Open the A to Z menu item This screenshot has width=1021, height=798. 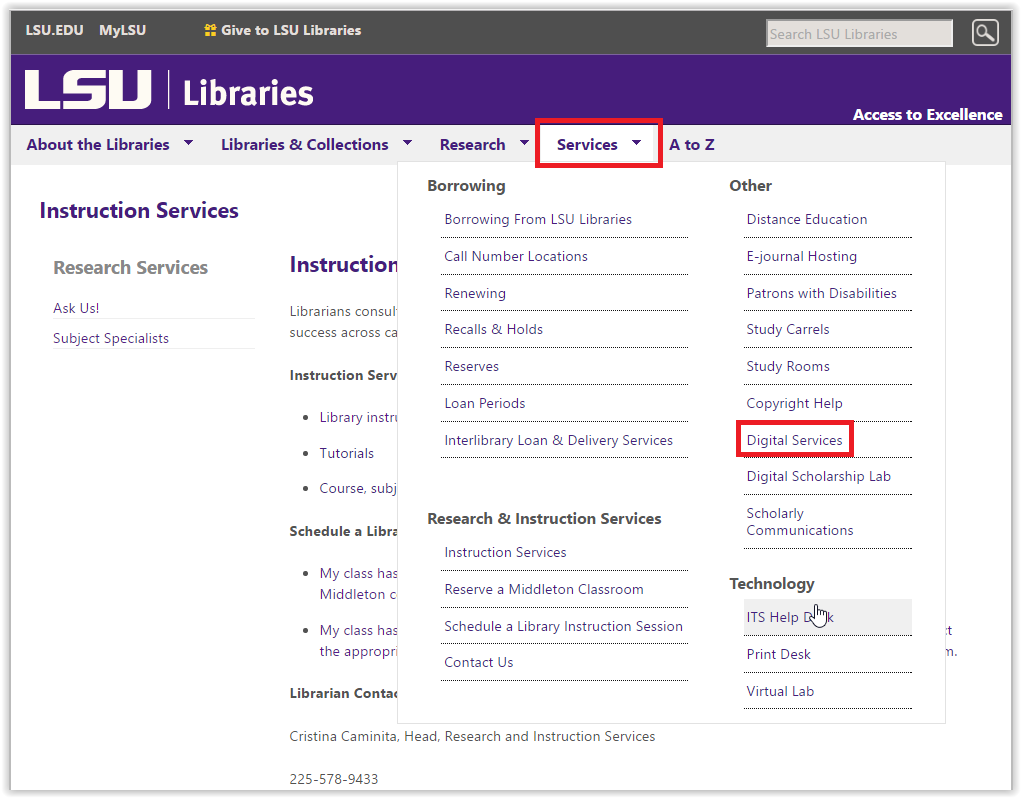coord(692,144)
